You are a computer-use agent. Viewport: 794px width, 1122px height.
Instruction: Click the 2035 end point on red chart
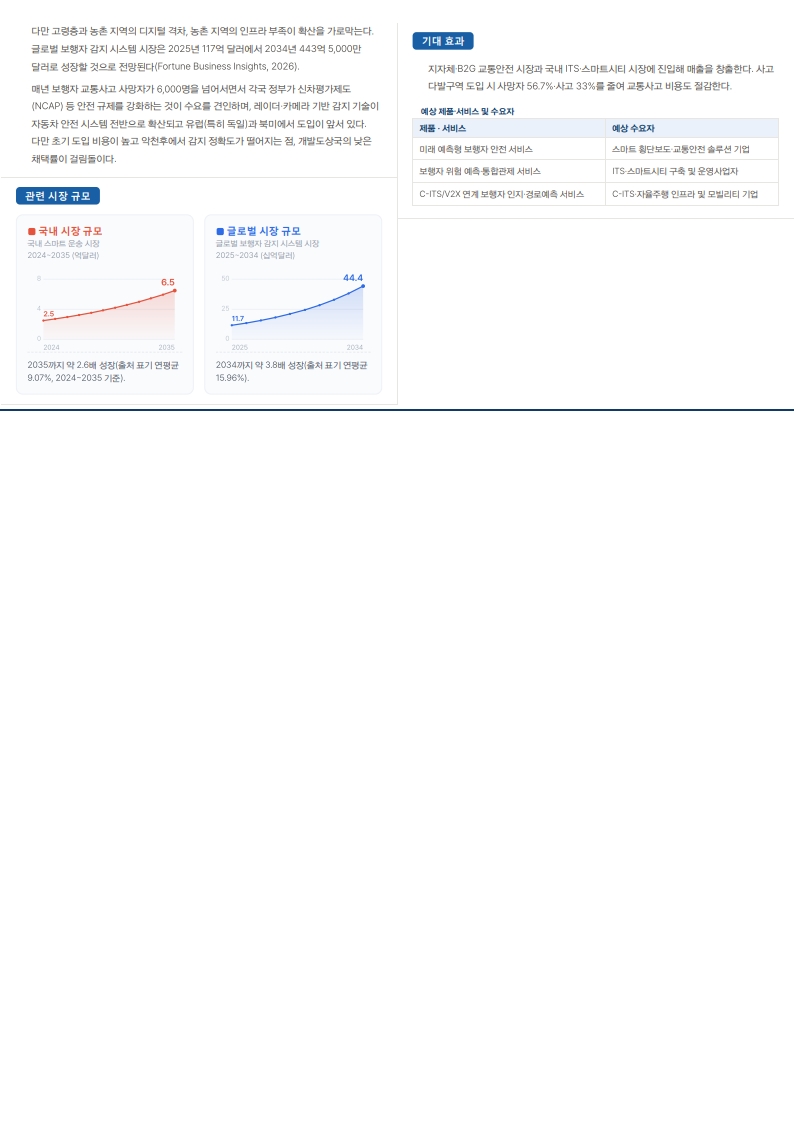click(x=175, y=291)
